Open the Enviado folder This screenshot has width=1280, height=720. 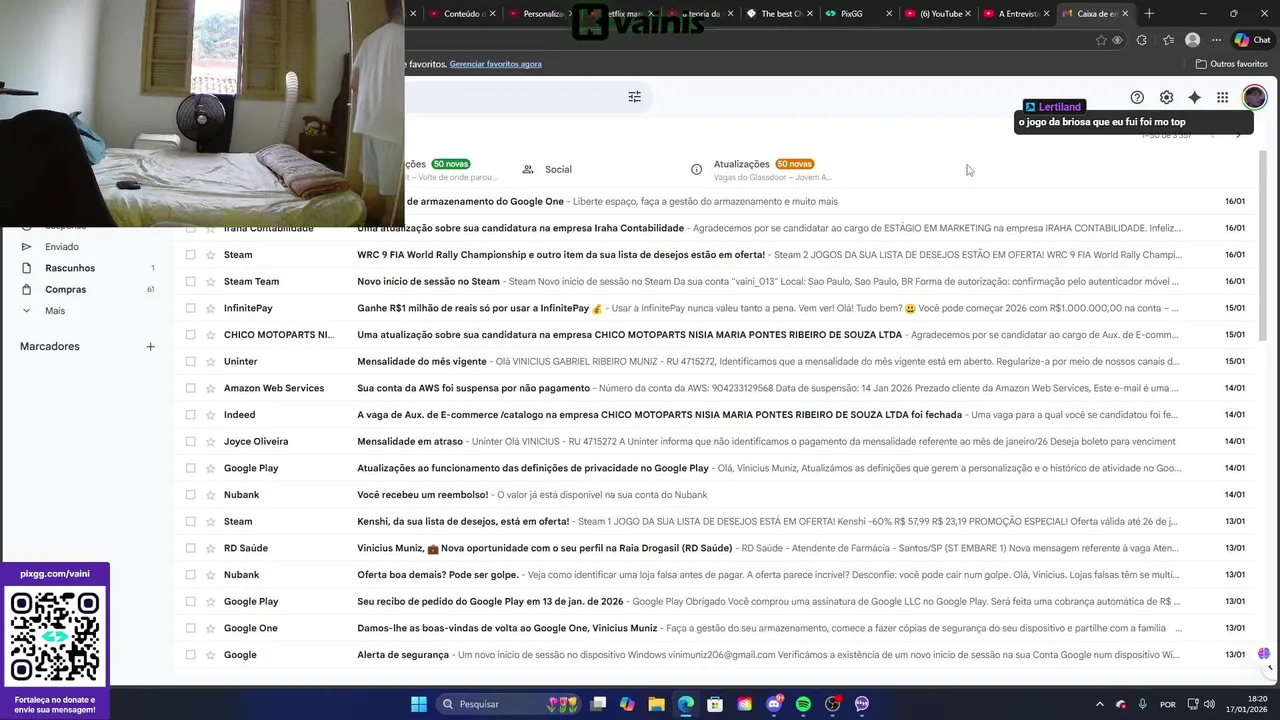tap(62, 247)
